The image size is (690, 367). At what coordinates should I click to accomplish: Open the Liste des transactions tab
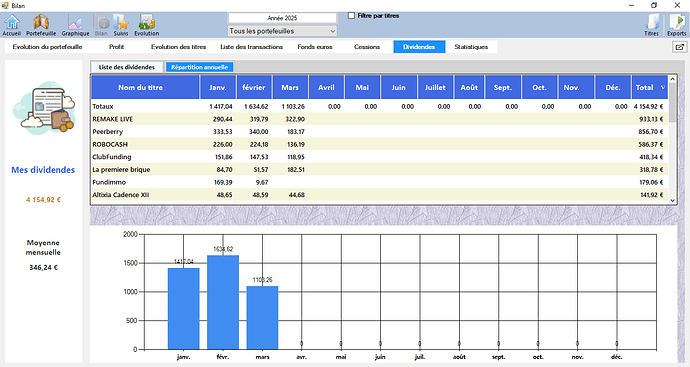click(251, 47)
